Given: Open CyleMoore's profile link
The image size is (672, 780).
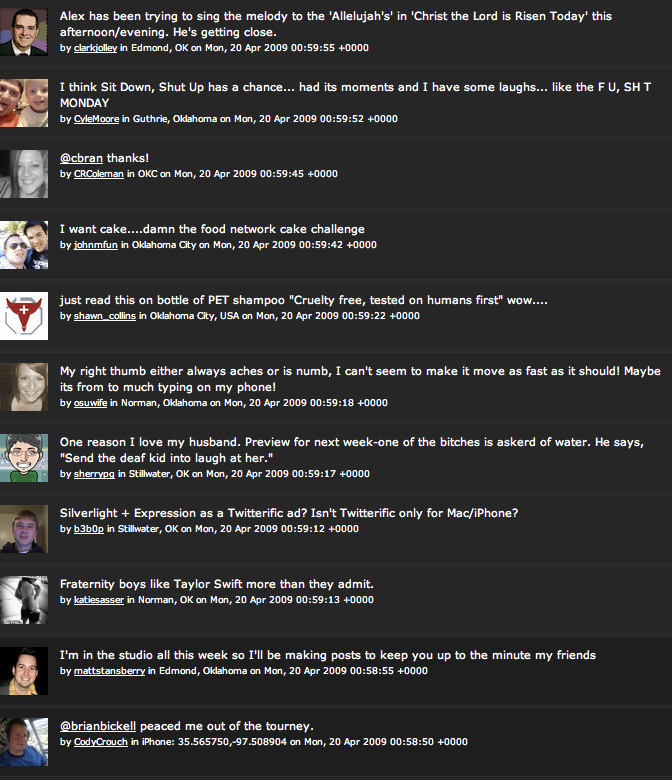Looking at the screenshot, I should [96, 119].
